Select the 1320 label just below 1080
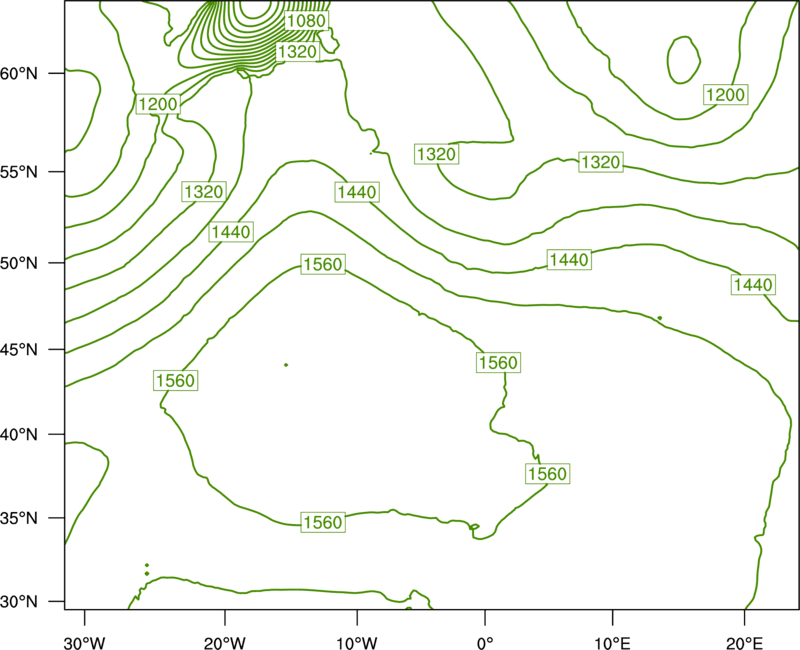Screen dimensions: 800x650 coord(297,52)
